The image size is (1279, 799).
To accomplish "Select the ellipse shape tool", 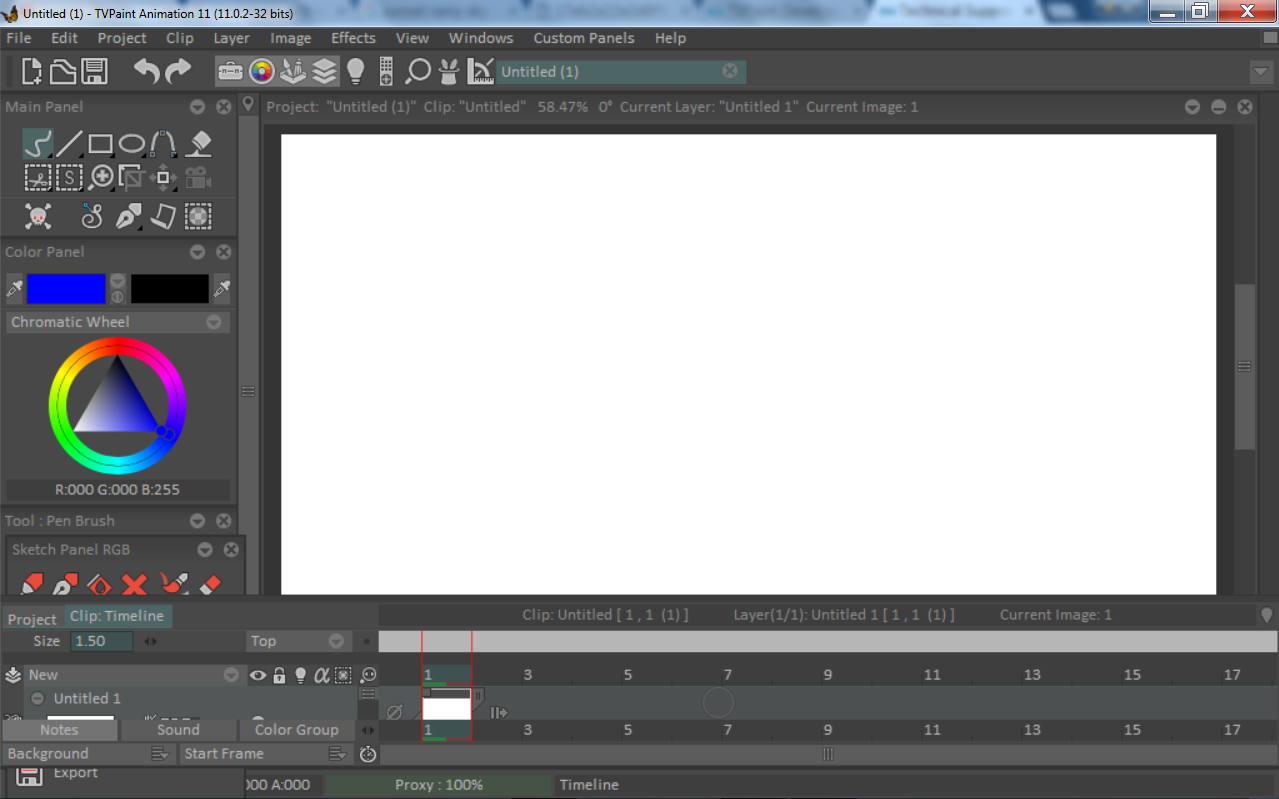I will pos(132,144).
